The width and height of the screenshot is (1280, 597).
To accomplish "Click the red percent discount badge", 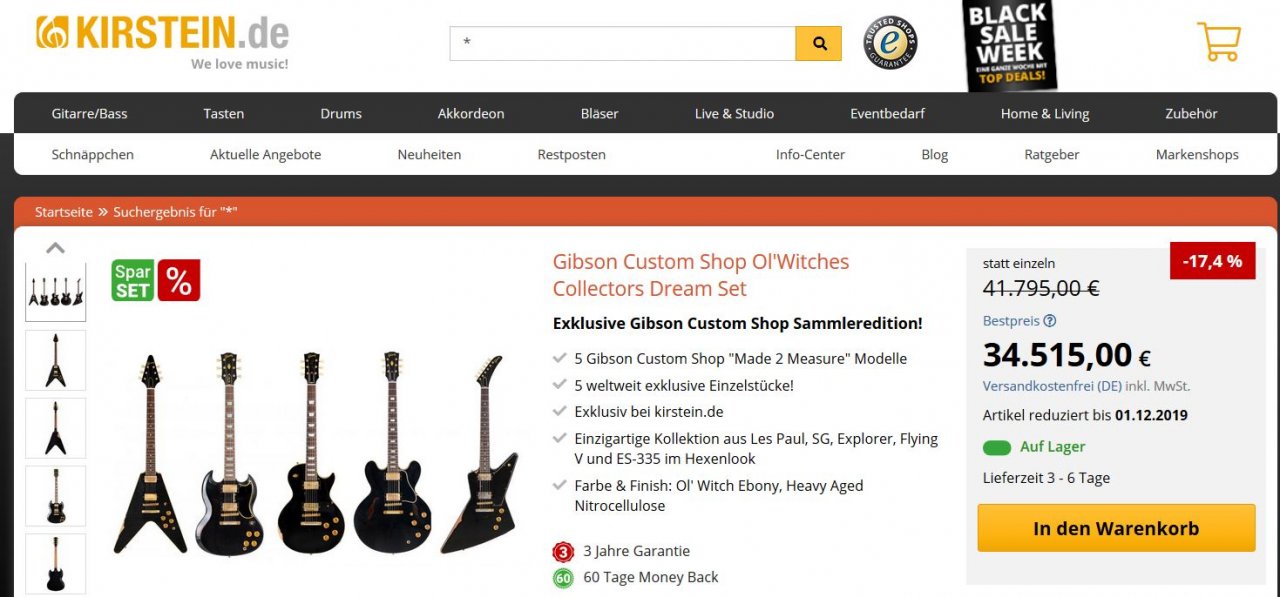I will point(179,281).
